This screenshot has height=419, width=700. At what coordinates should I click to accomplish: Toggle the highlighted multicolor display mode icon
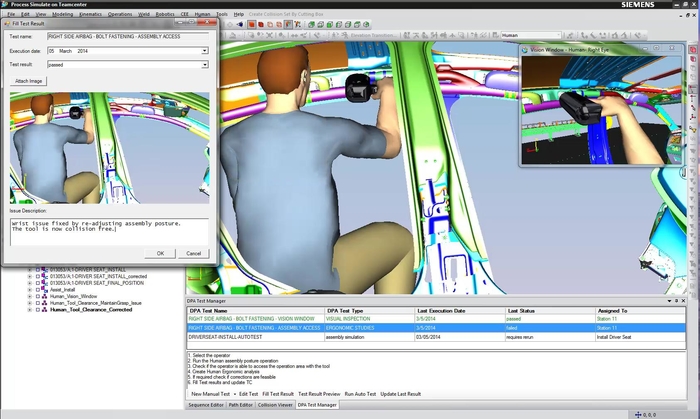288,25
